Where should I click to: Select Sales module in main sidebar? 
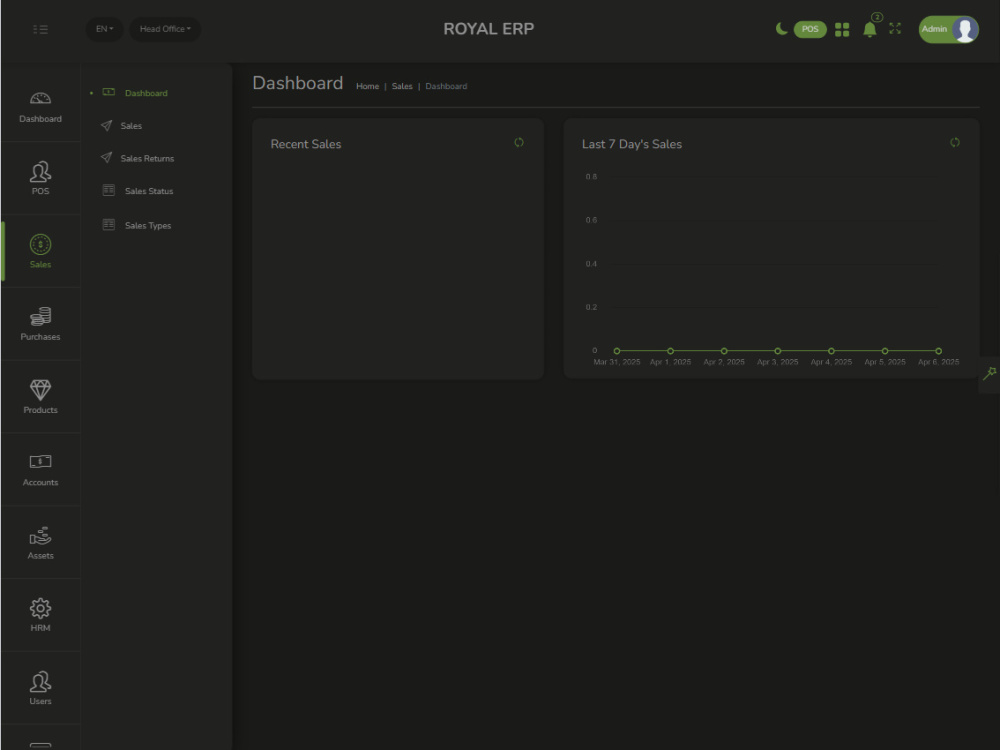(x=40, y=251)
